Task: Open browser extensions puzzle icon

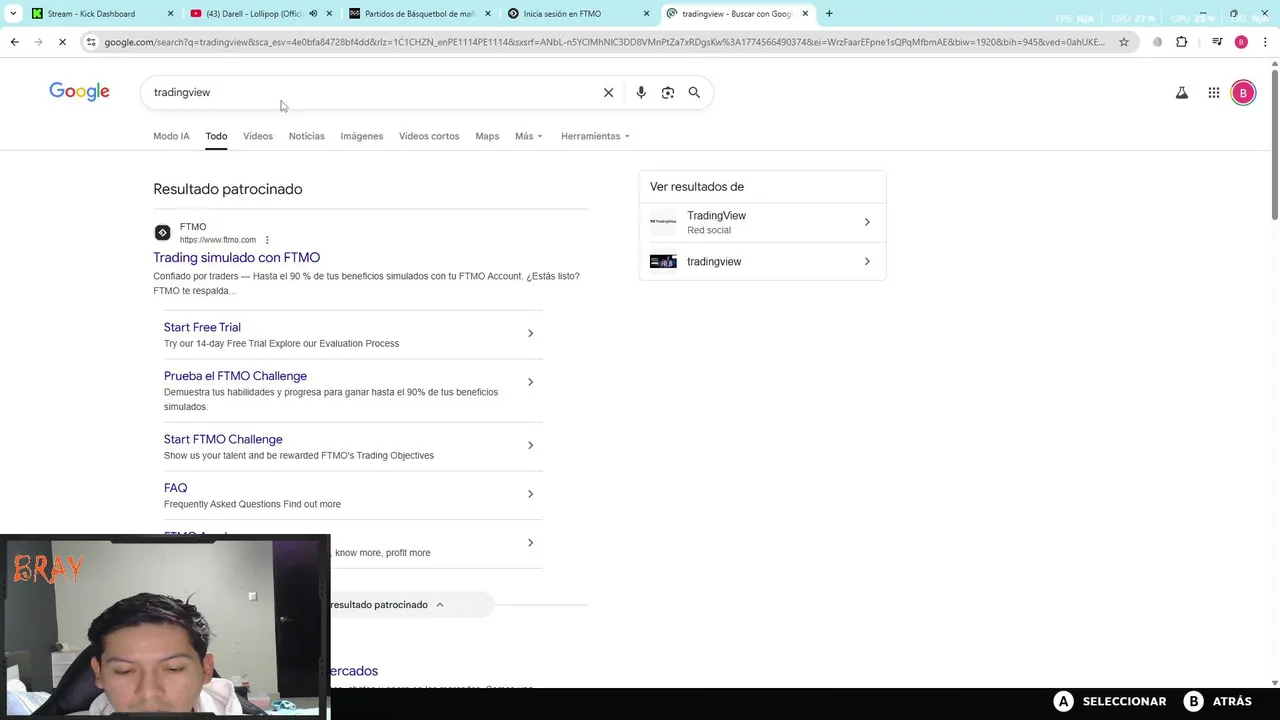Action: coord(1182,42)
